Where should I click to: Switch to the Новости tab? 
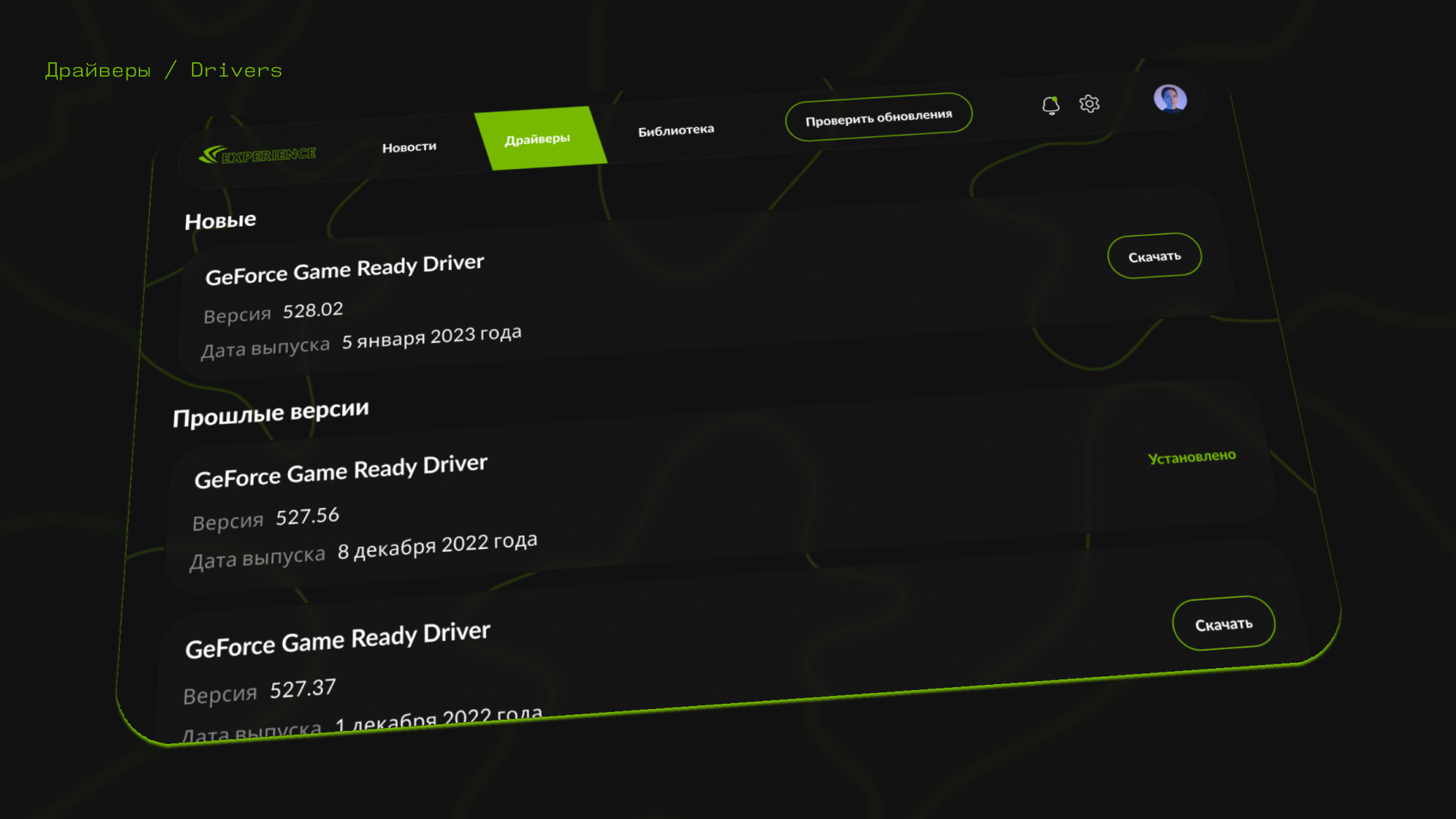tap(409, 147)
